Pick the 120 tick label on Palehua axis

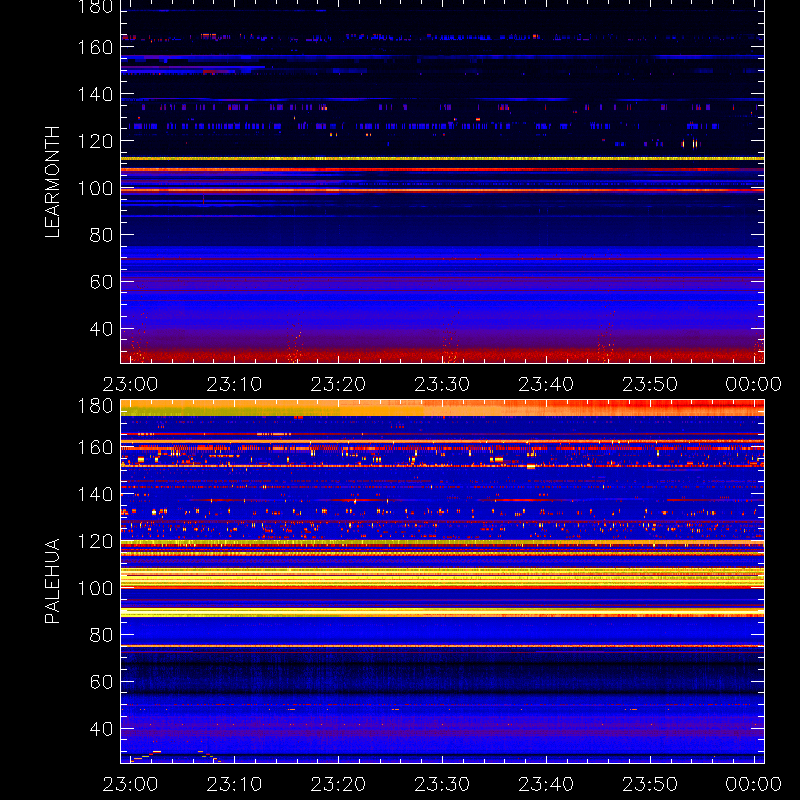pos(95,541)
